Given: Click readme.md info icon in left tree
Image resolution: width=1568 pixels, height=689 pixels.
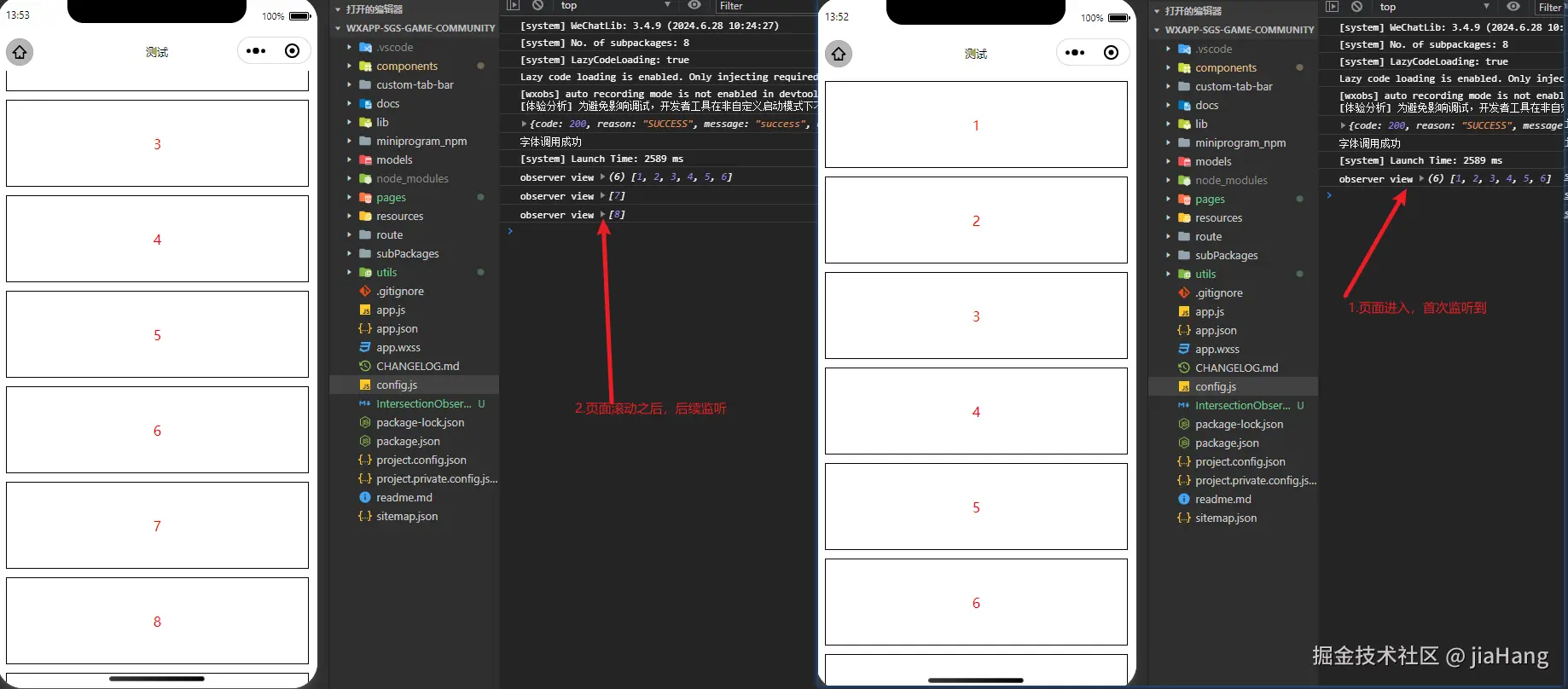Looking at the screenshot, I should coord(365,497).
